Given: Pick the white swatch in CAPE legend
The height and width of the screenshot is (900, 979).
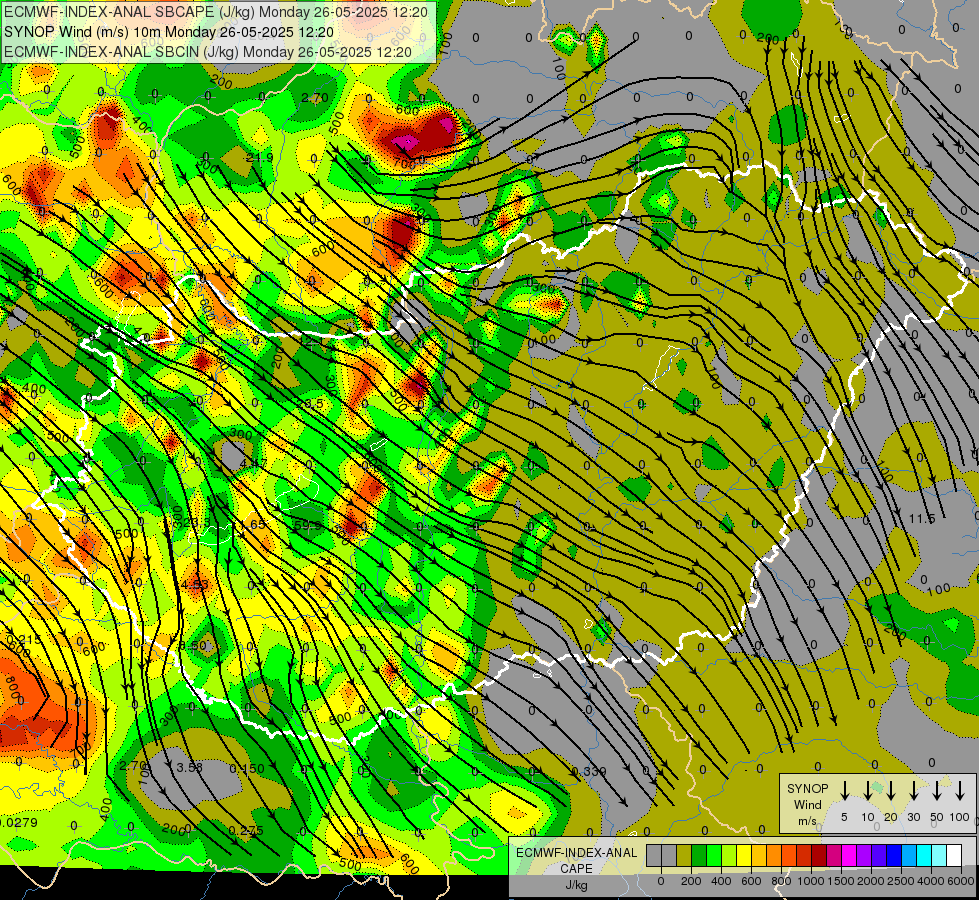Looking at the screenshot, I should (x=953, y=856).
